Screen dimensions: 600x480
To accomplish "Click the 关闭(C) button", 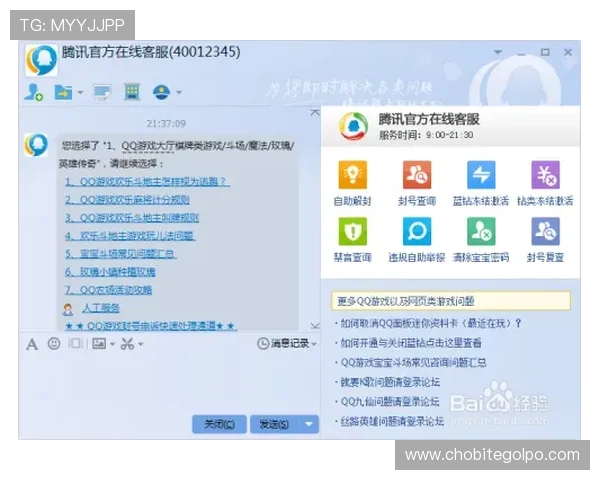I will pos(219,424).
